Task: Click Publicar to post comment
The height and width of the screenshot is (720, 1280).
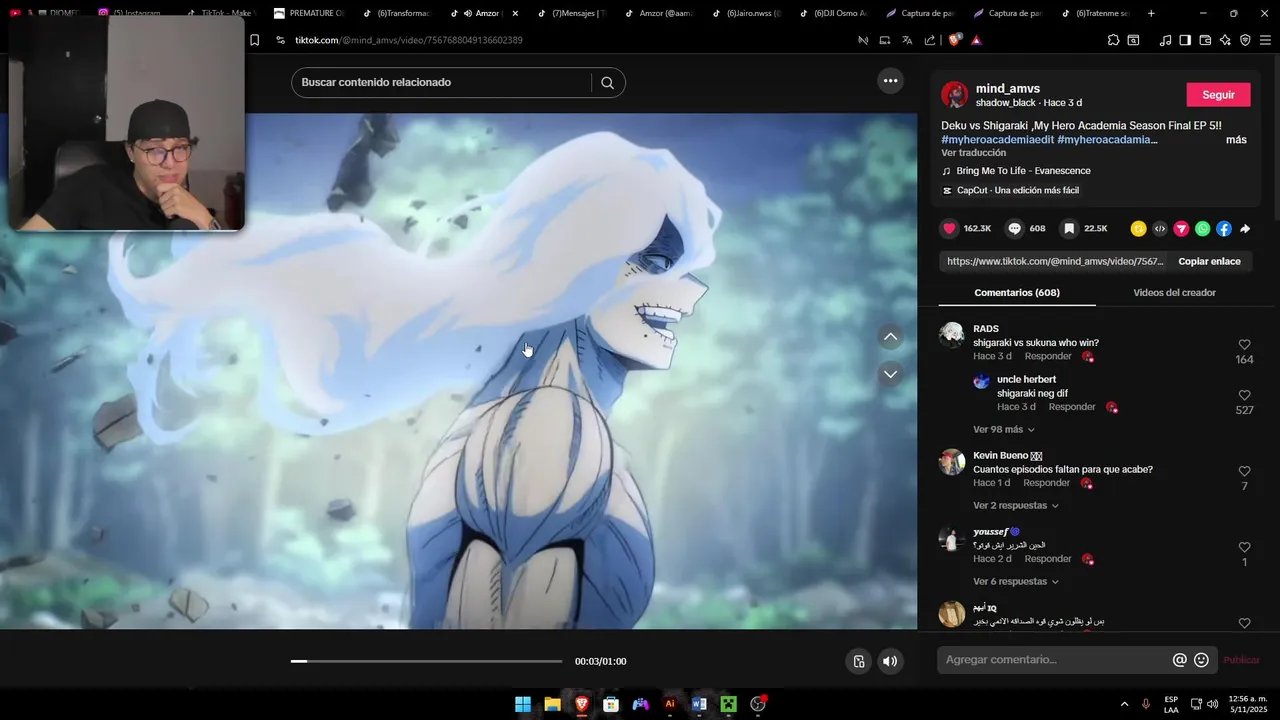Action: click(1241, 660)
